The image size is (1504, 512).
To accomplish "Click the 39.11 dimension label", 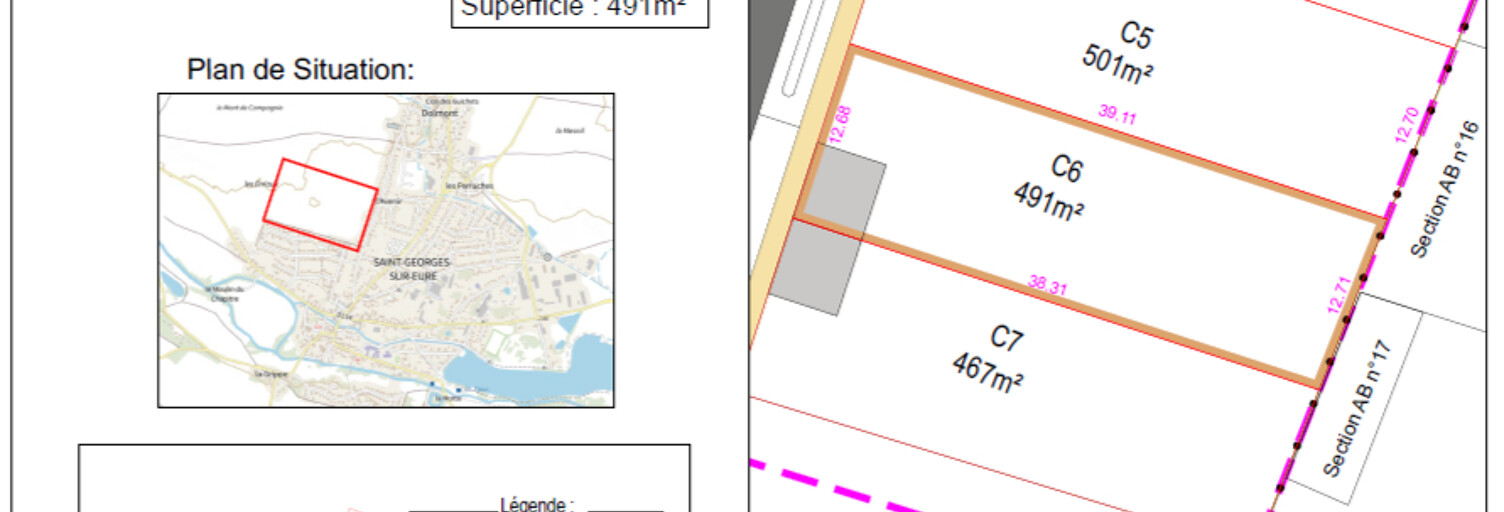I will point(1117,115).
